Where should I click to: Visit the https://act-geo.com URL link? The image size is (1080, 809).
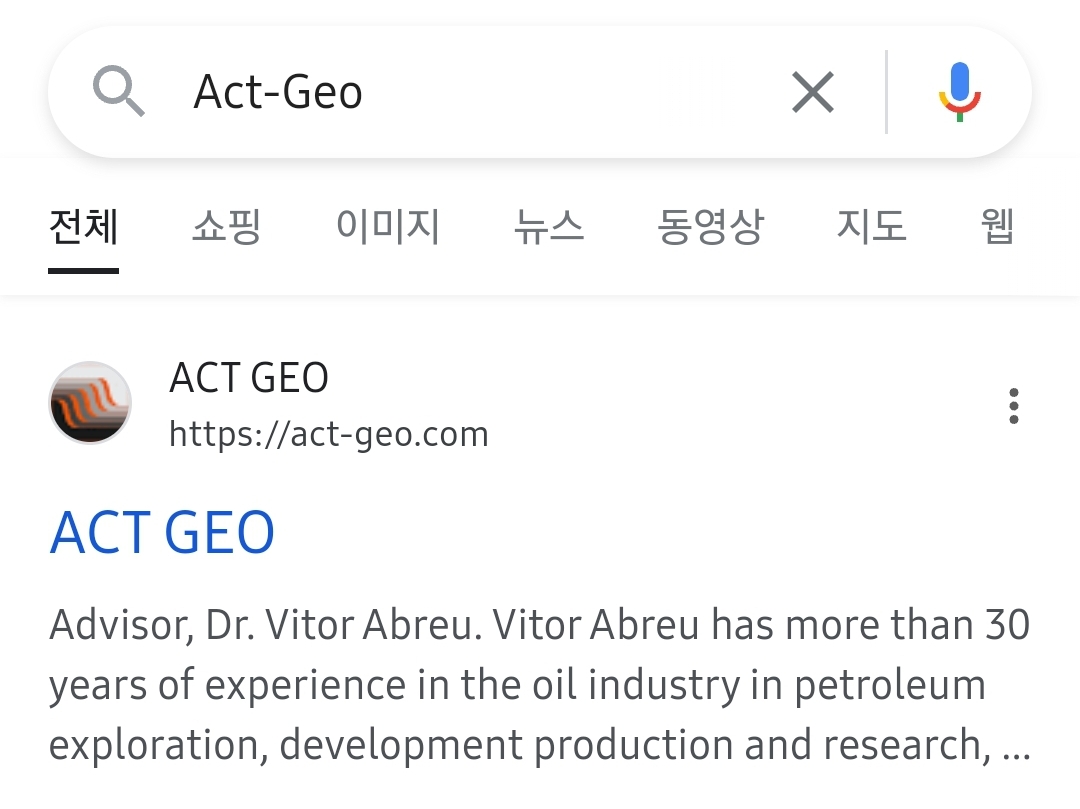[x=329, y=434]
